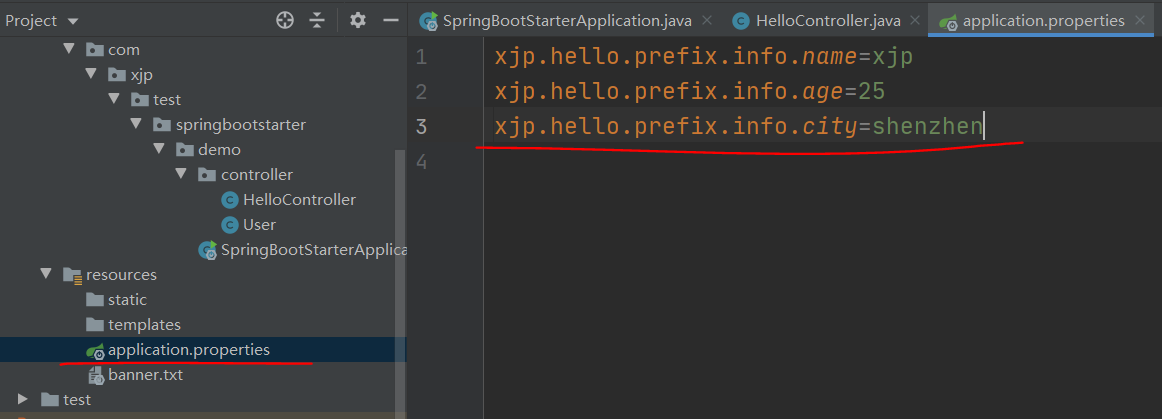Image resolution: width=1162 pixels, height=419 pixels.
Task: Click the banner.txt file icon
Action: tap(96, 376)
